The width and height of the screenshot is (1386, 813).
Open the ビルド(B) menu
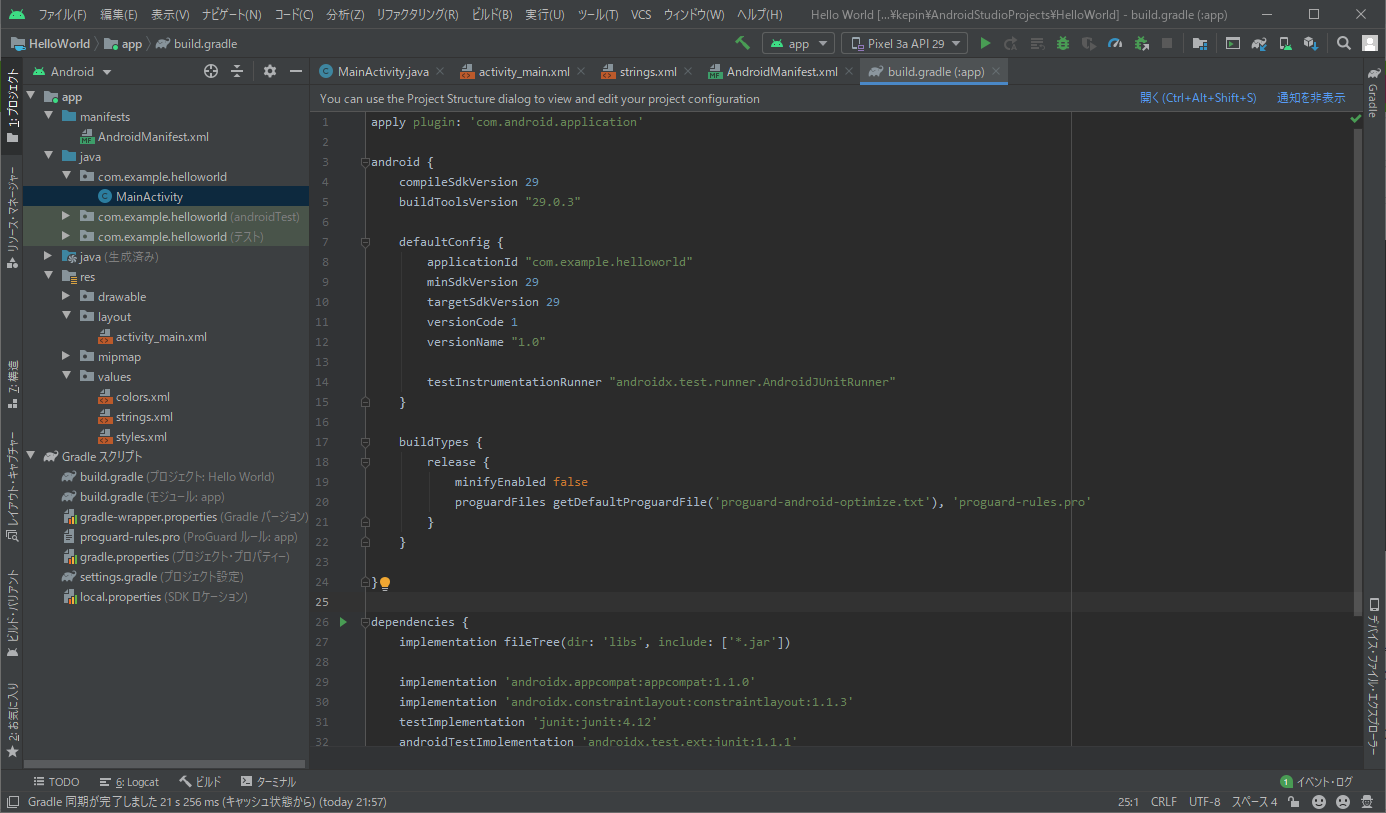[x=491, y=15]
